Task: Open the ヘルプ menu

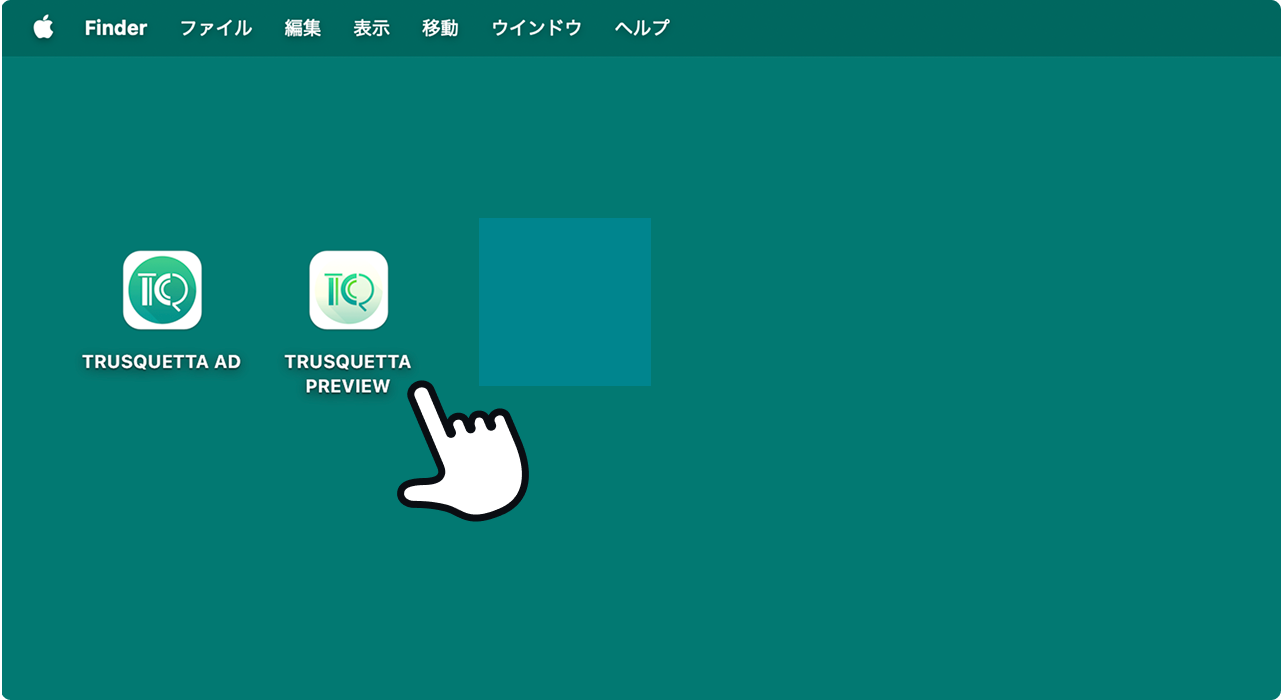Action: click(x=642, y=28)
